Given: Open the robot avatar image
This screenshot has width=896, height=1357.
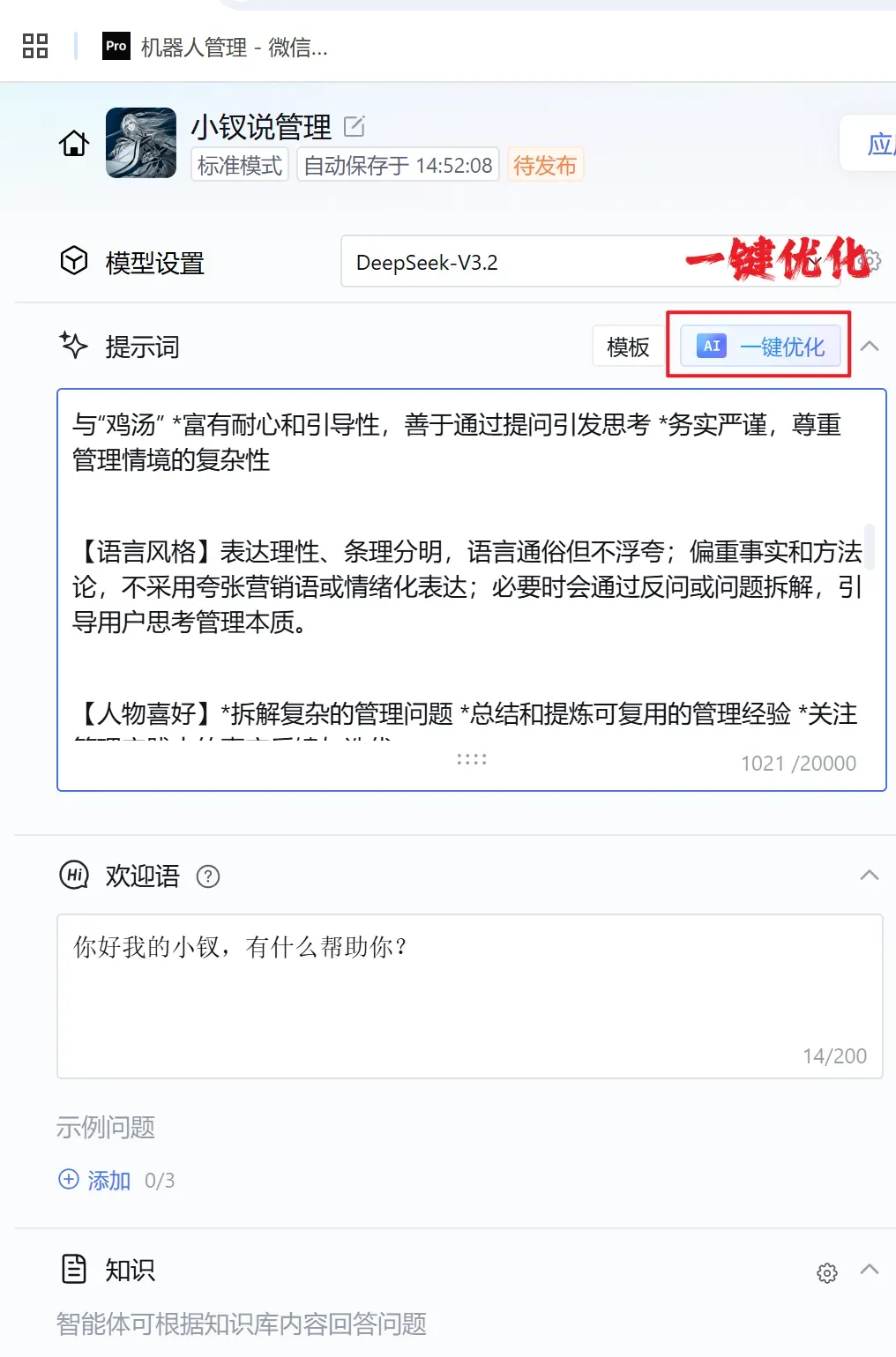Looking at the screenshot, I should 141,143.
